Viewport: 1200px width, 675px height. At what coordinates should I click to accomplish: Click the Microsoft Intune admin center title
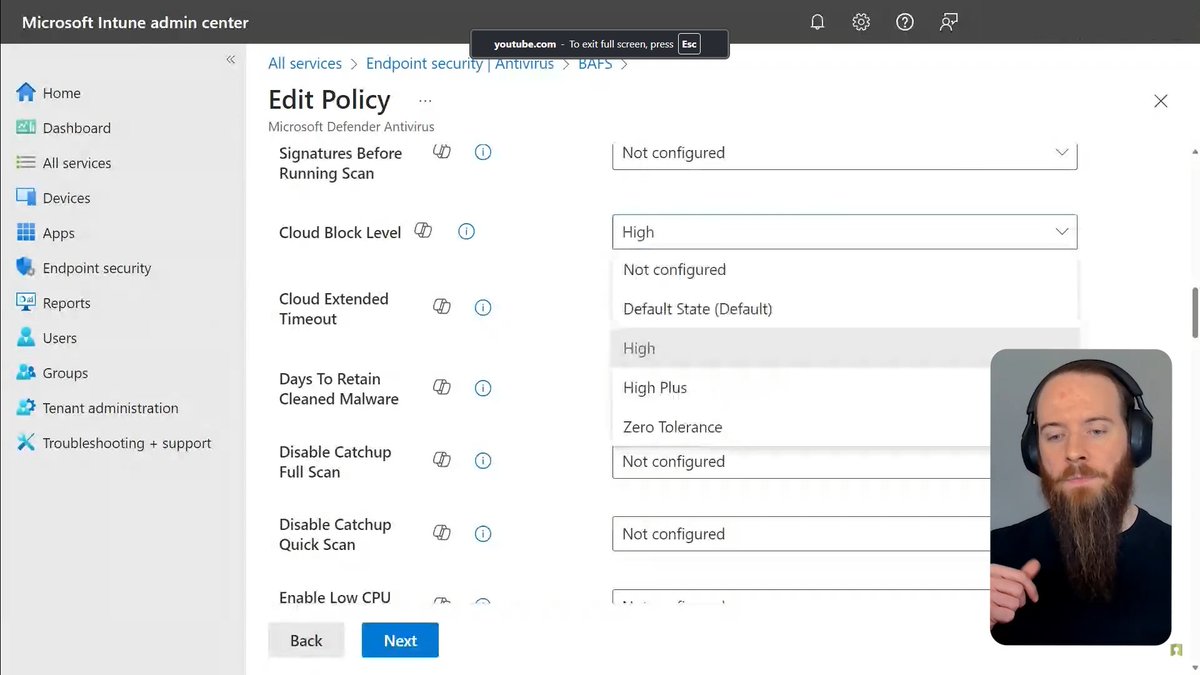135,22
